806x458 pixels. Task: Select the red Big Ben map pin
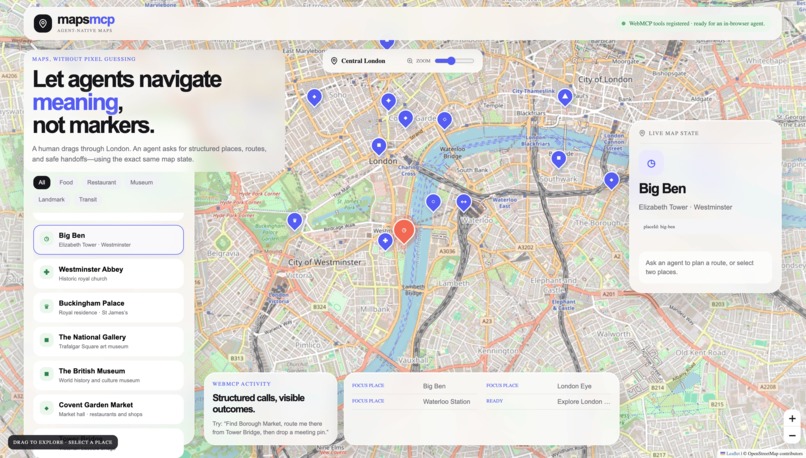pos(404,231)
